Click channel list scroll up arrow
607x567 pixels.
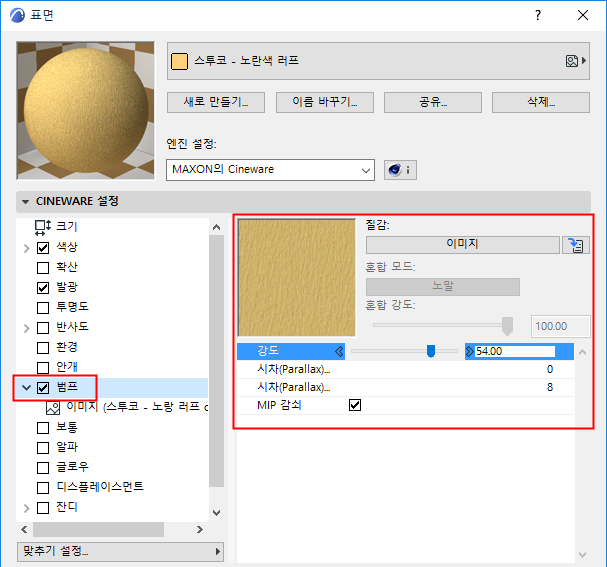tap(217, 227)
